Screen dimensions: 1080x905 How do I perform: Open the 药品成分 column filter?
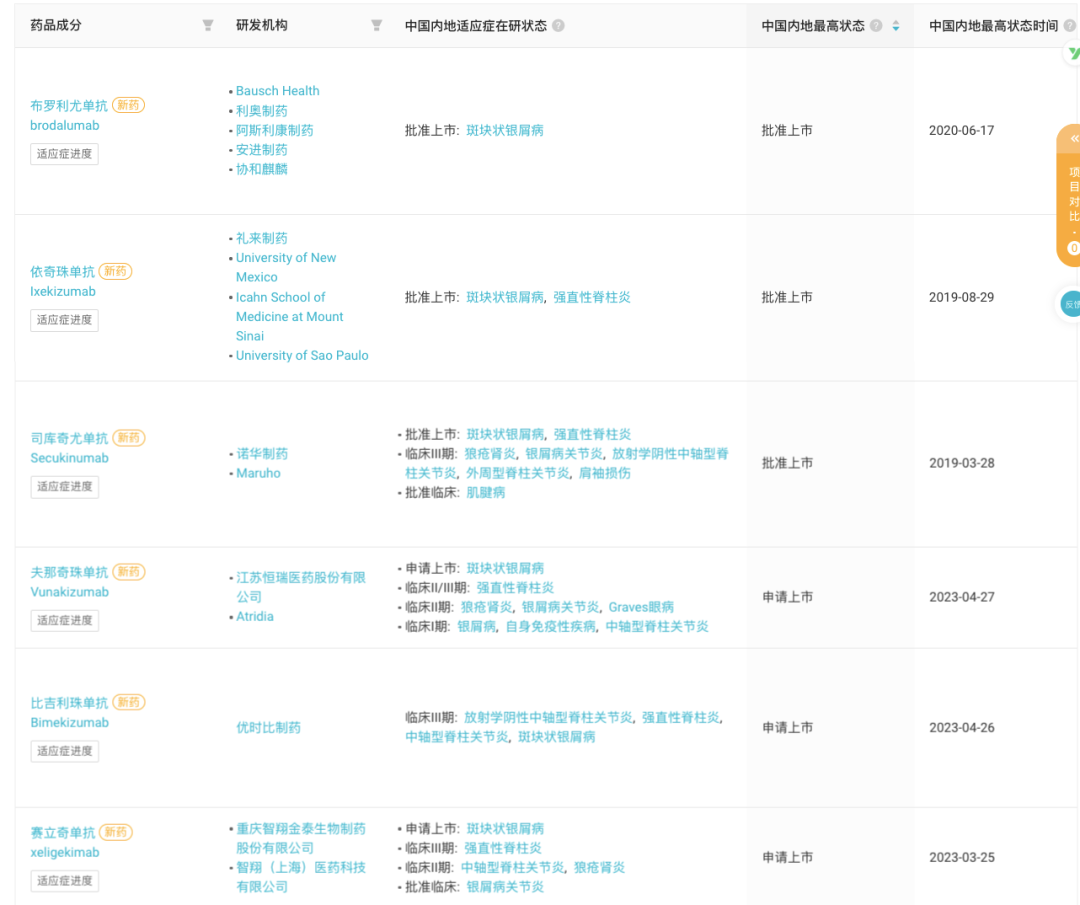(x=207, y=25)
